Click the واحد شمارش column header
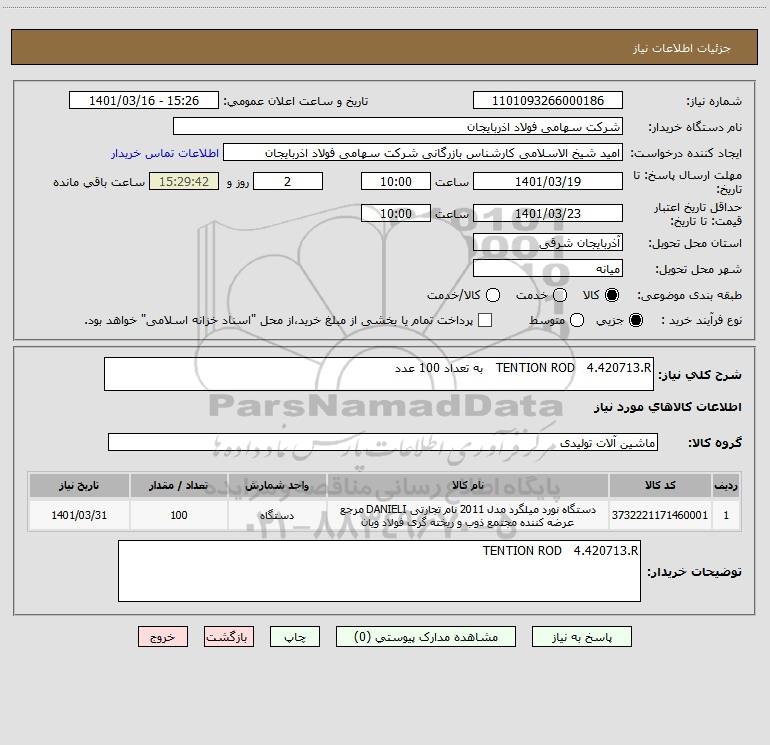Image resolution: width=770 pixels, height=745 pixels. 277,486
